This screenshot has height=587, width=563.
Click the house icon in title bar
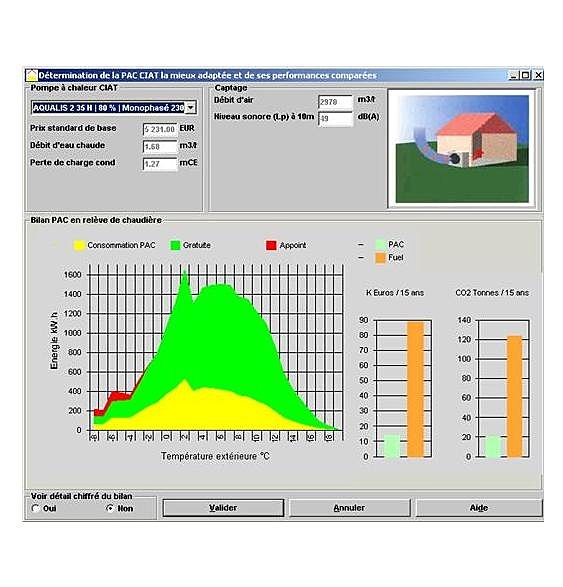tap(32, 75)
